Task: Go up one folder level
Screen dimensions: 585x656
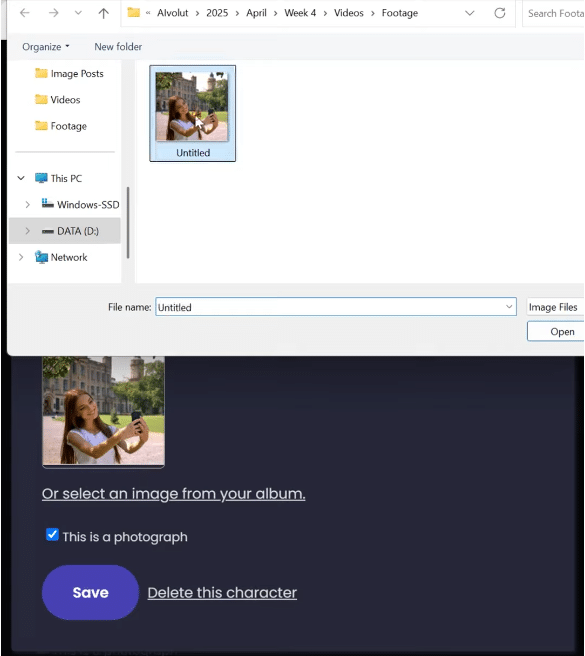Action: coord(103,13)
